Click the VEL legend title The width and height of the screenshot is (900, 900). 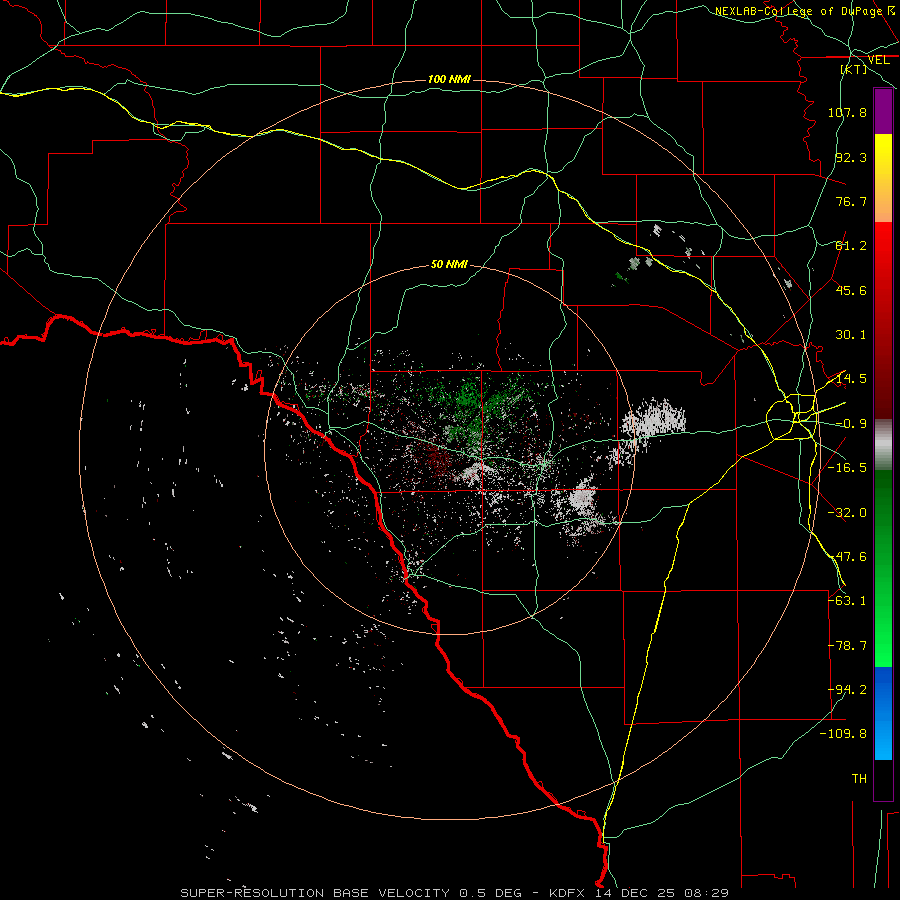pyautogui.click(x=878, y=60)
